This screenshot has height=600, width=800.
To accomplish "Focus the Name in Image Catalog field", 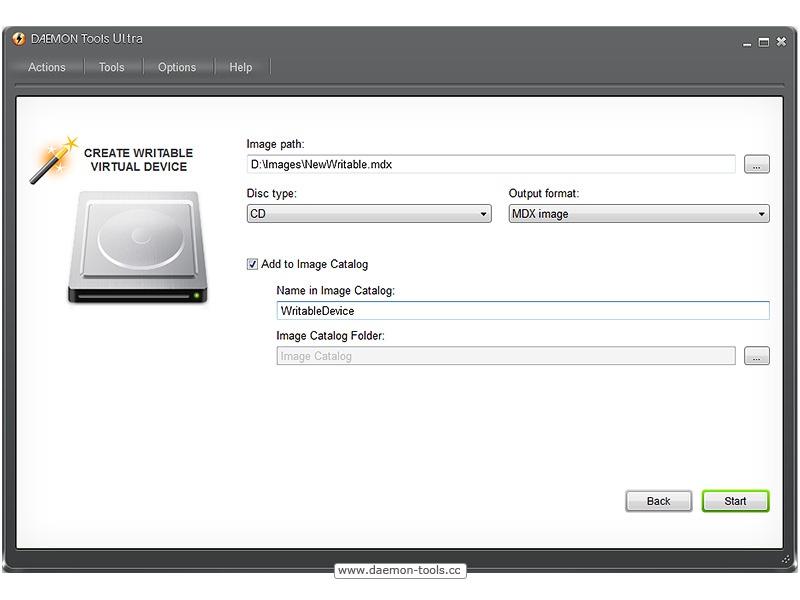I will click(x=522, y=311).
